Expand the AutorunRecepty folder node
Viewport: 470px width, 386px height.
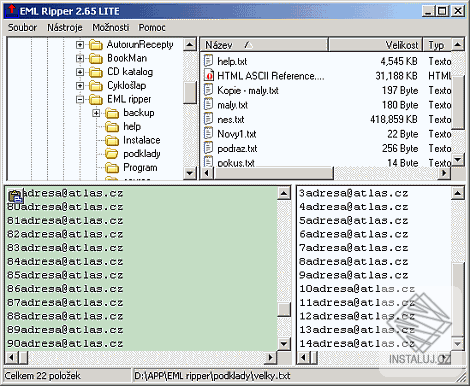click(80, 45)
